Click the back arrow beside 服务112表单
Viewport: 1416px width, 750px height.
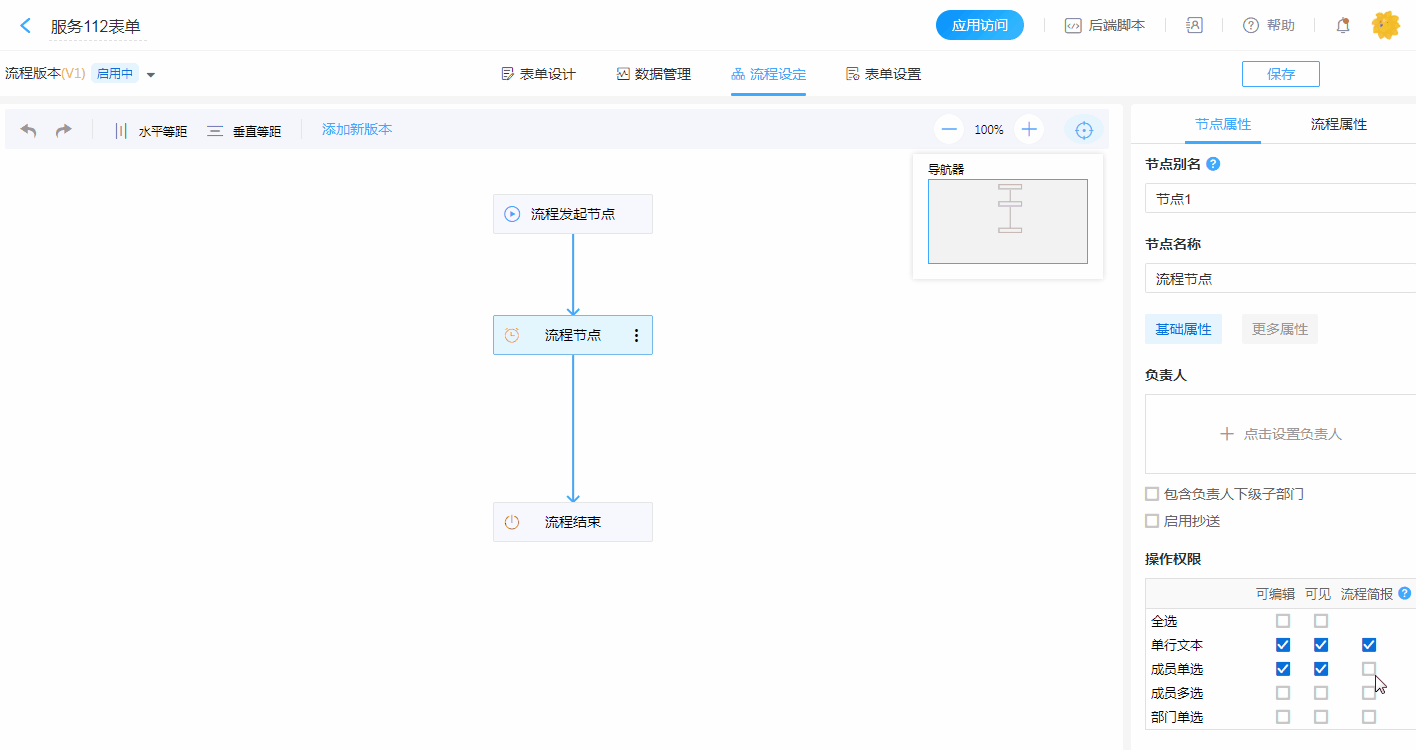tap(26, 26)
